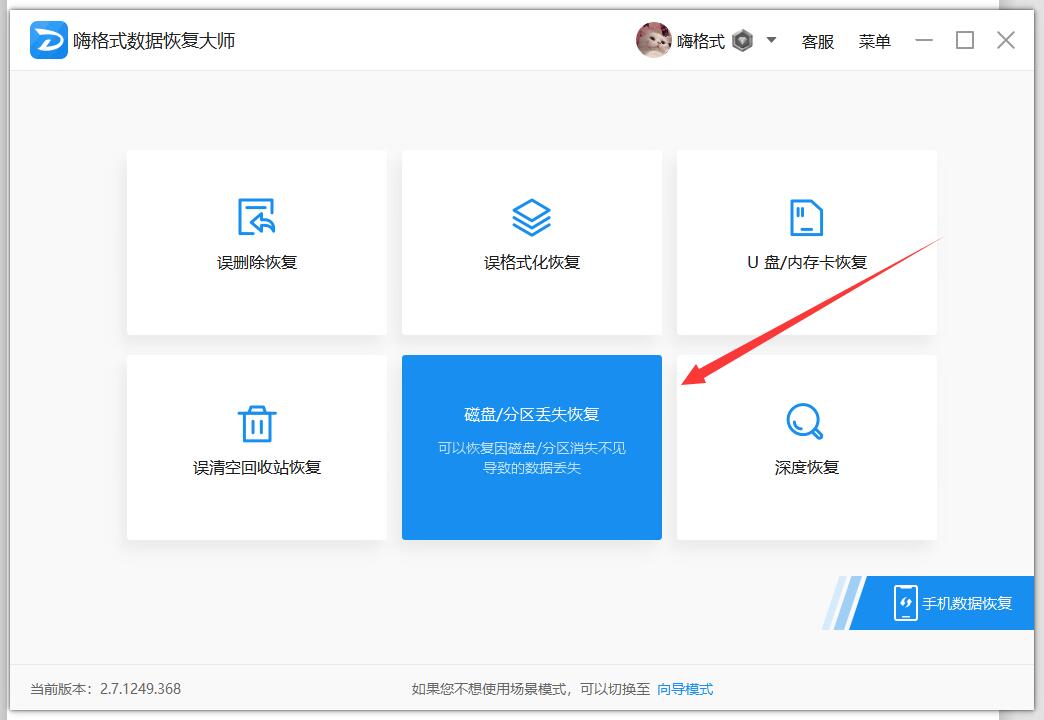This screenshot has height=720, width=1044.
Task: Maximize the application window
Action: [x=965, y=40]
